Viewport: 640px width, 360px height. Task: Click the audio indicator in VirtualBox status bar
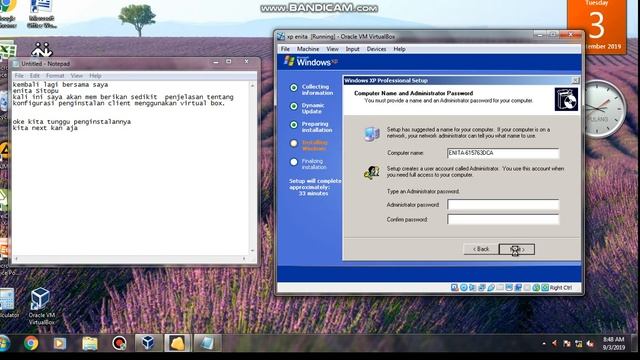[x=473, y=288]
